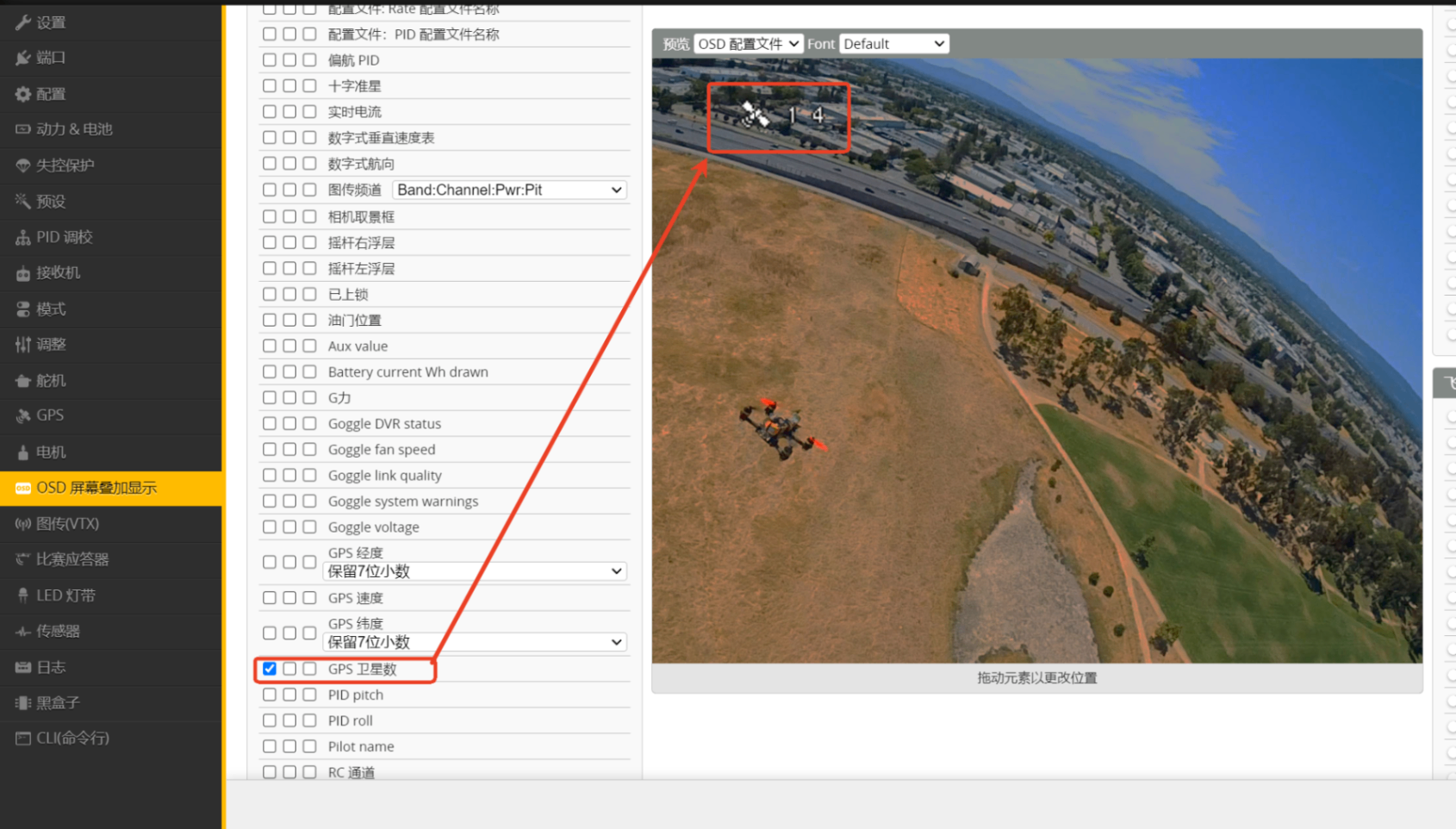The width and height of the screenshot is (1456, 829).
Task: Uncheck the first GPS 卫星数 checkbox
Action: pyautogui.click(x=270, y=669)
